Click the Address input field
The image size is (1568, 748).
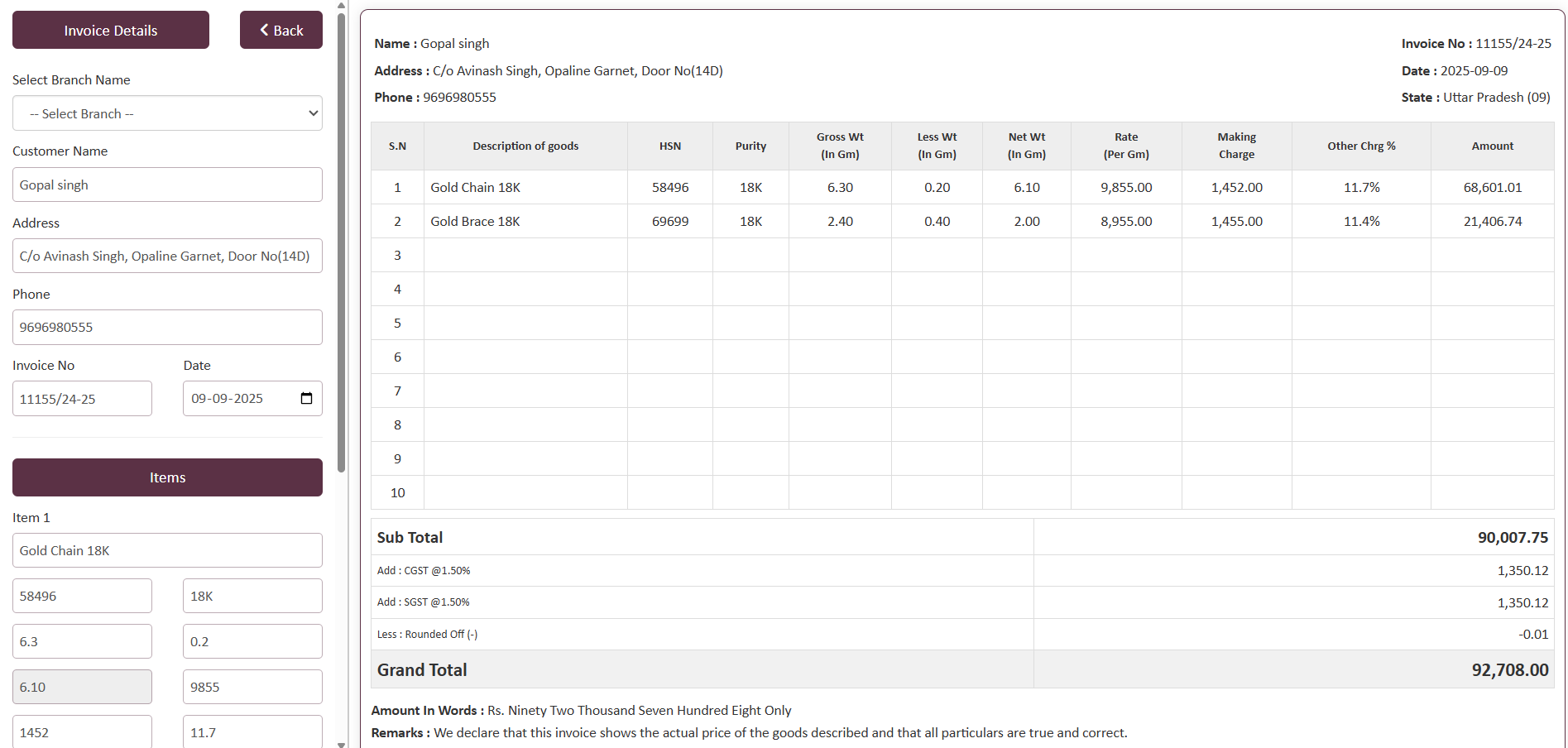[167, 257]
